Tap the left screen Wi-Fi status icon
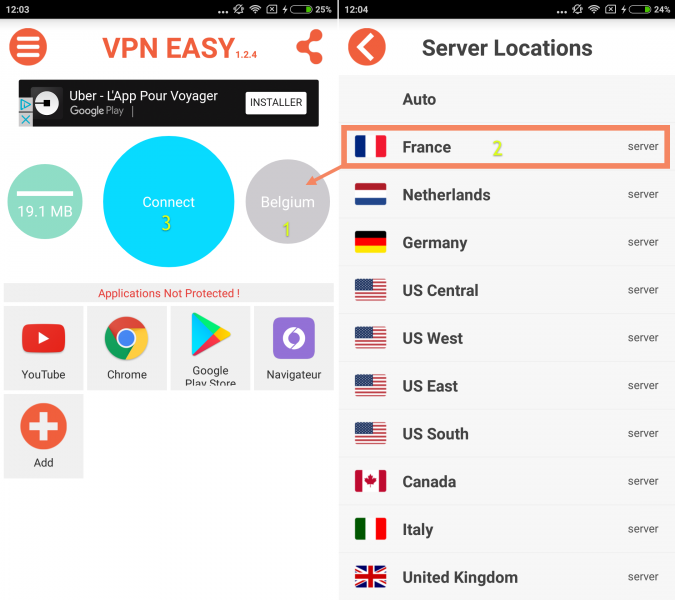The image size is (675, 600). pyautogui.click(x=255, y=9)
